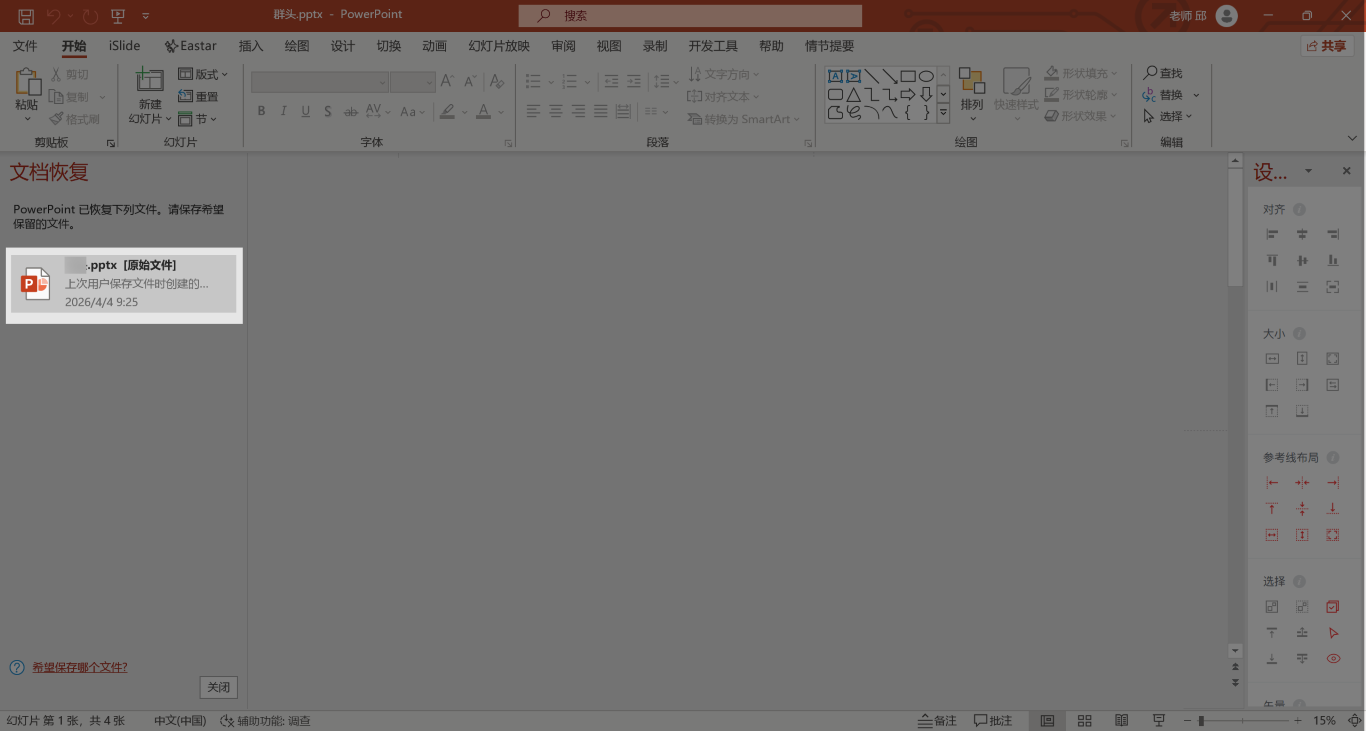Select the triangle shape in the shapes gallery
Viewport: 1366px width, 731px height.
point(853,95)
